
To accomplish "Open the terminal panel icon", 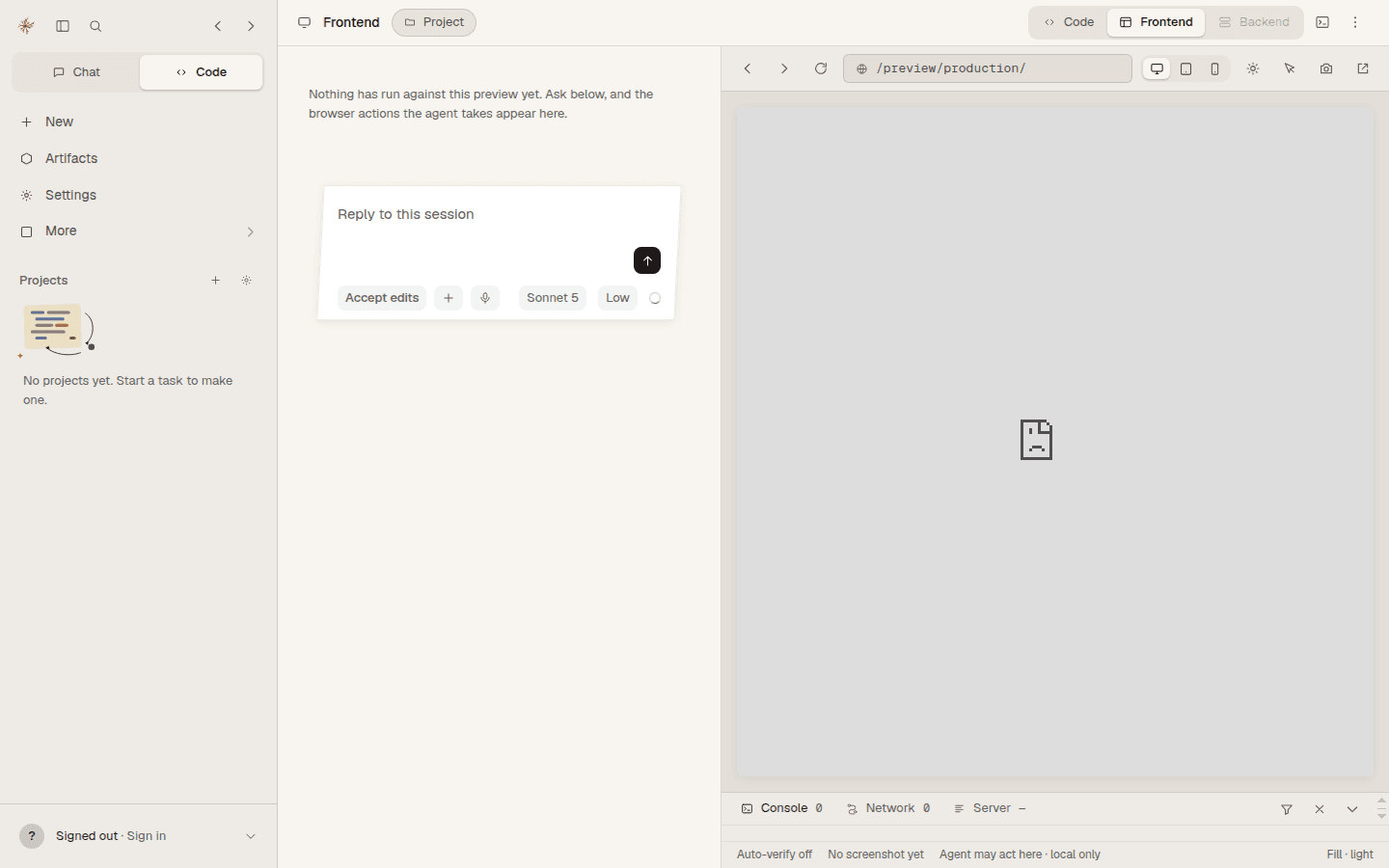I will pos(1322,22).
